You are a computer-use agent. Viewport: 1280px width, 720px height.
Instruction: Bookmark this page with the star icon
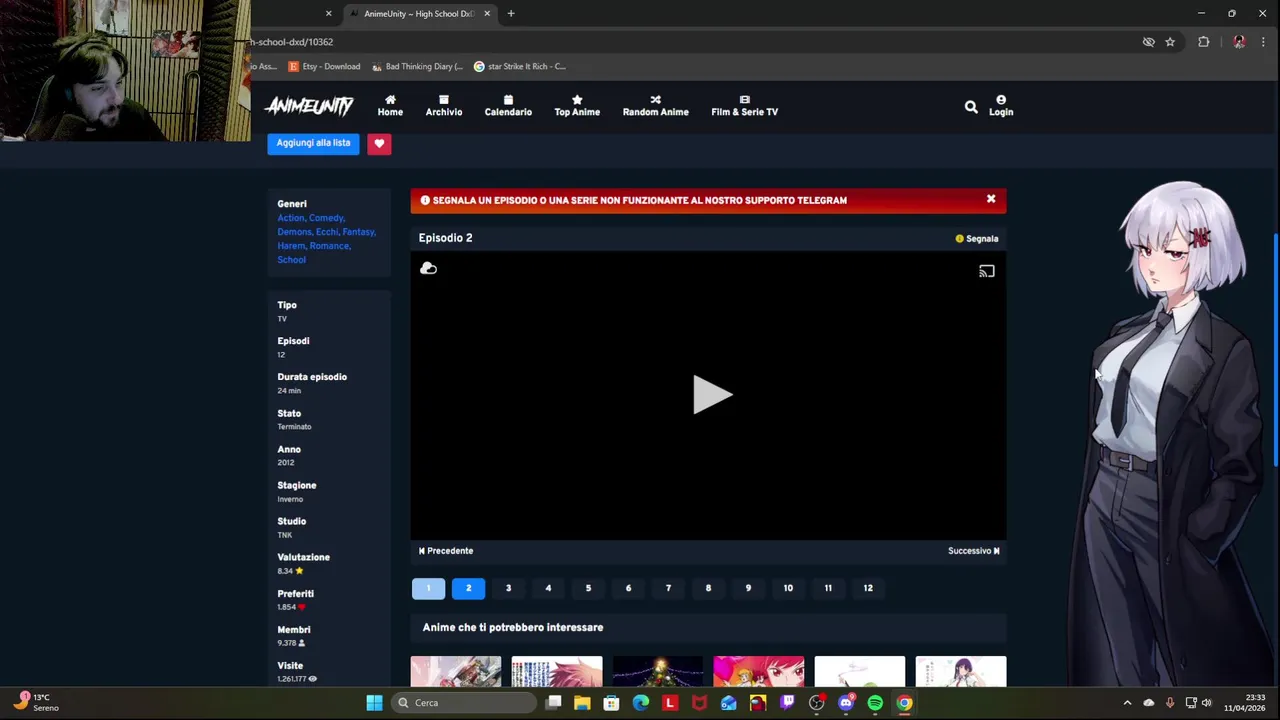point(1170,42)
